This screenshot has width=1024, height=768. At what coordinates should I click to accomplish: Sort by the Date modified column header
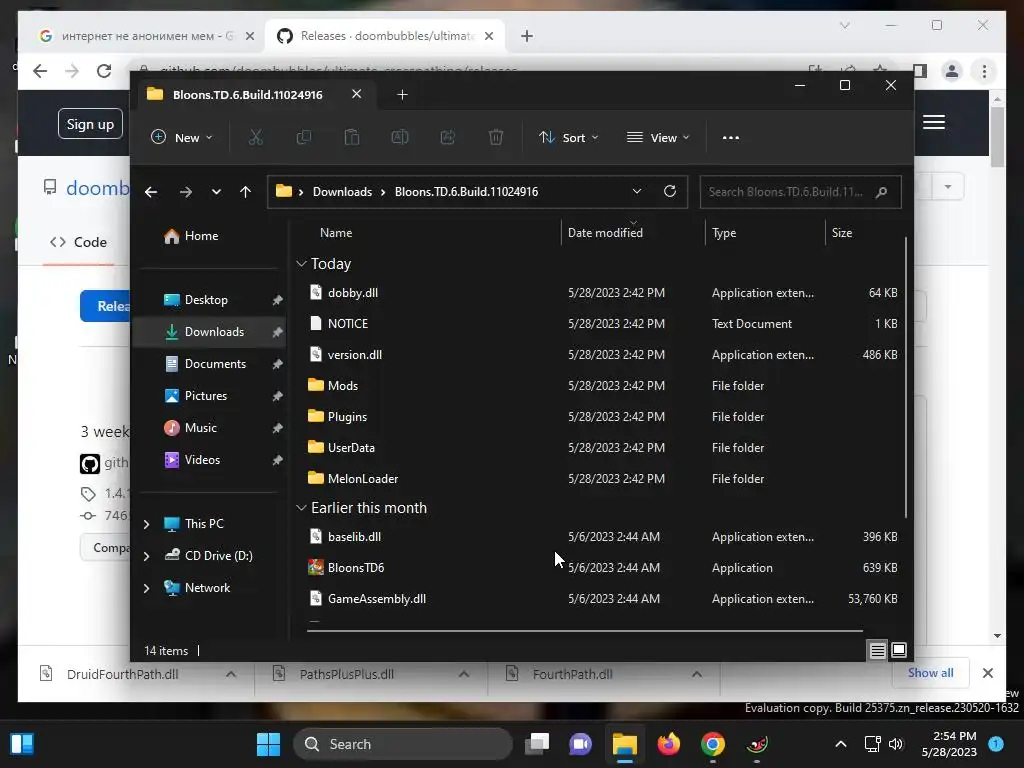click(x=605, y=232)
